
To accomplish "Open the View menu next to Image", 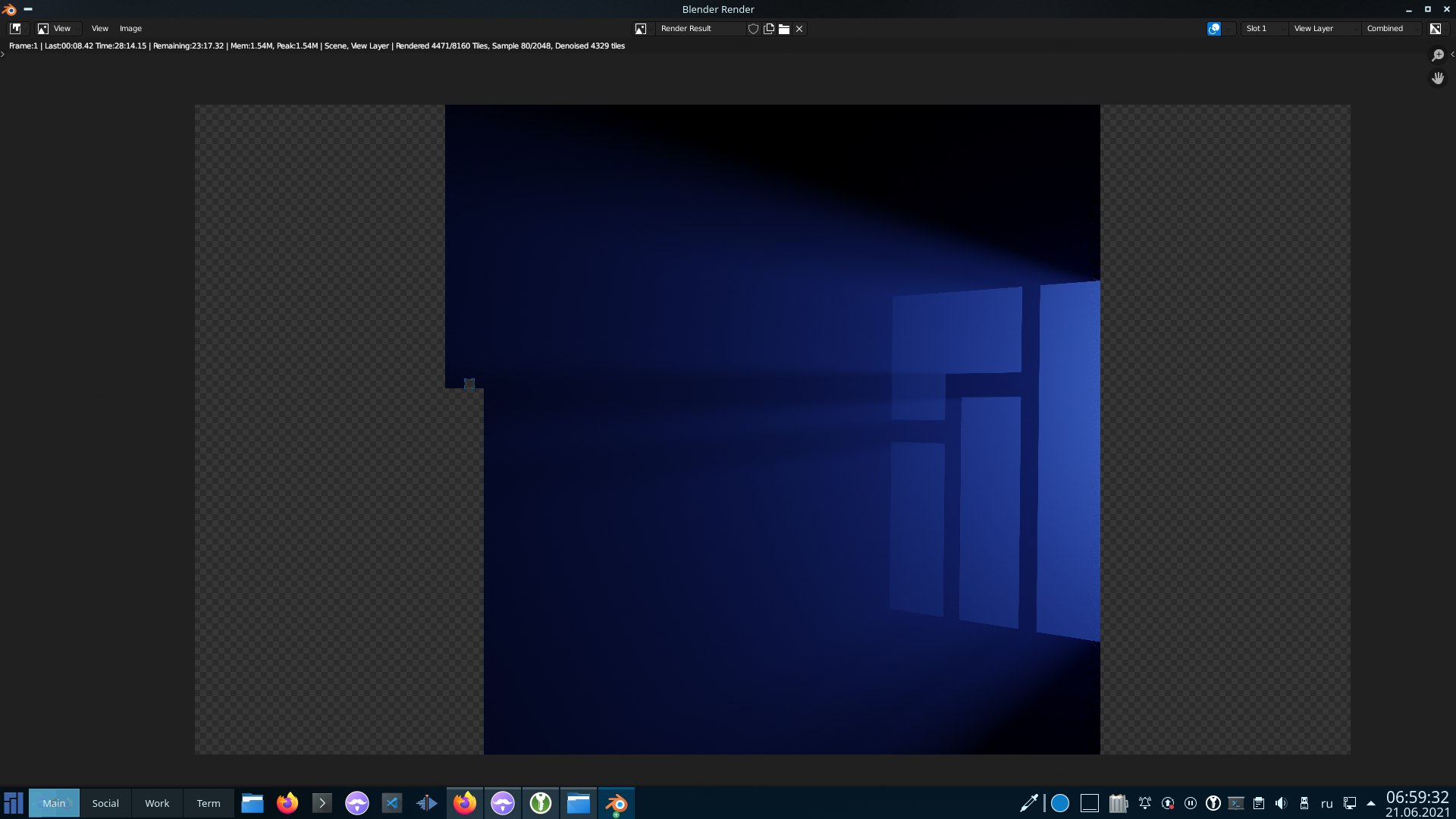I will tap(99, 28).
